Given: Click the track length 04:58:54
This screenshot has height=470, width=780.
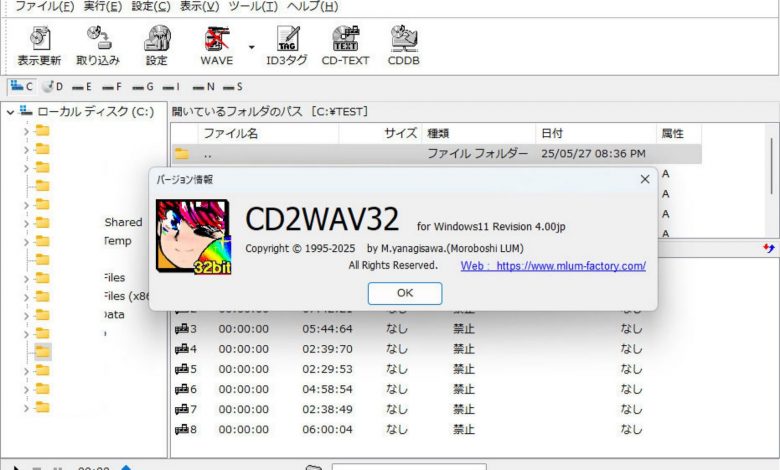Looking at the screenshot, I should (x=327, y=389).
